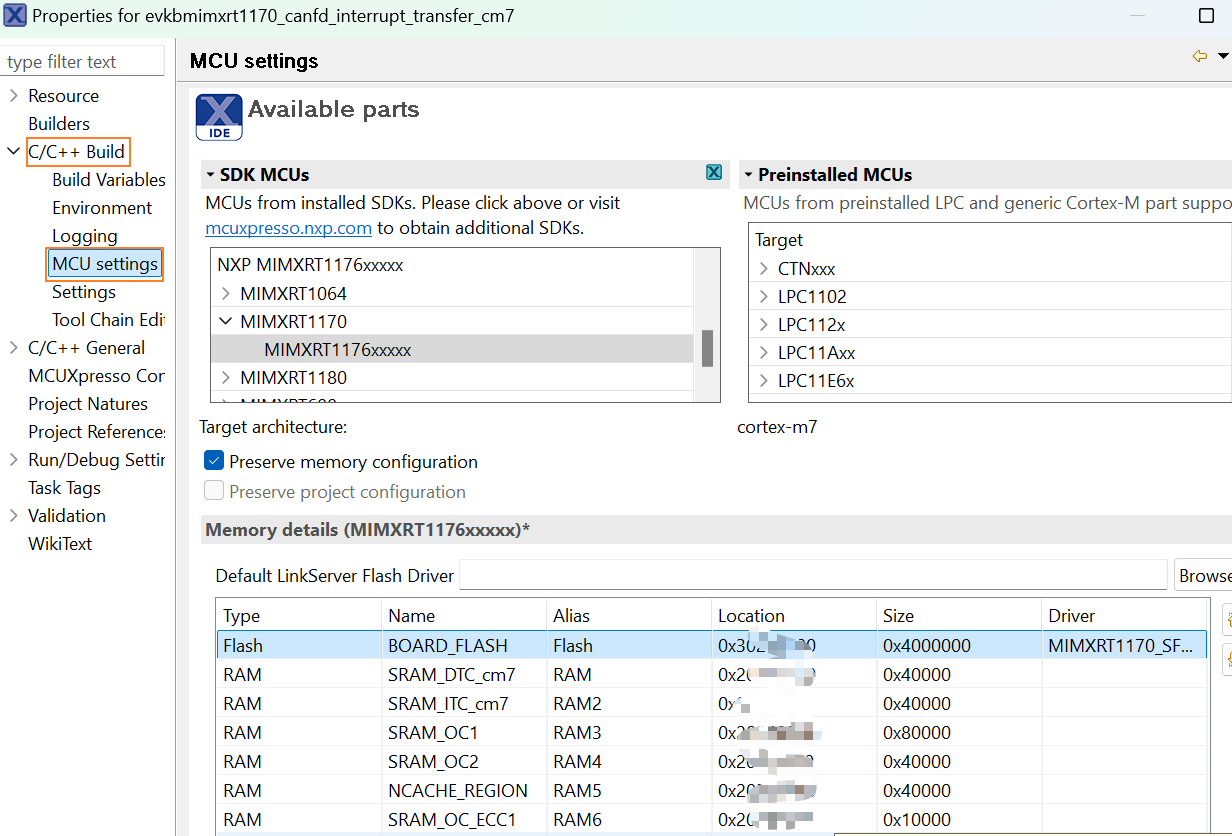
Task: Collapse the SDK MCUs section
Action: (211, 175)
